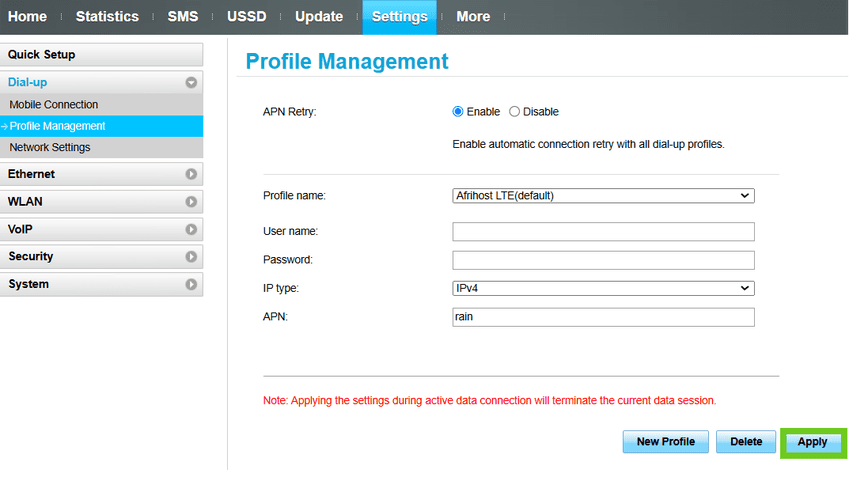Expand the System section arrow icon
The image size is (849, 477).
click(191, 285)
